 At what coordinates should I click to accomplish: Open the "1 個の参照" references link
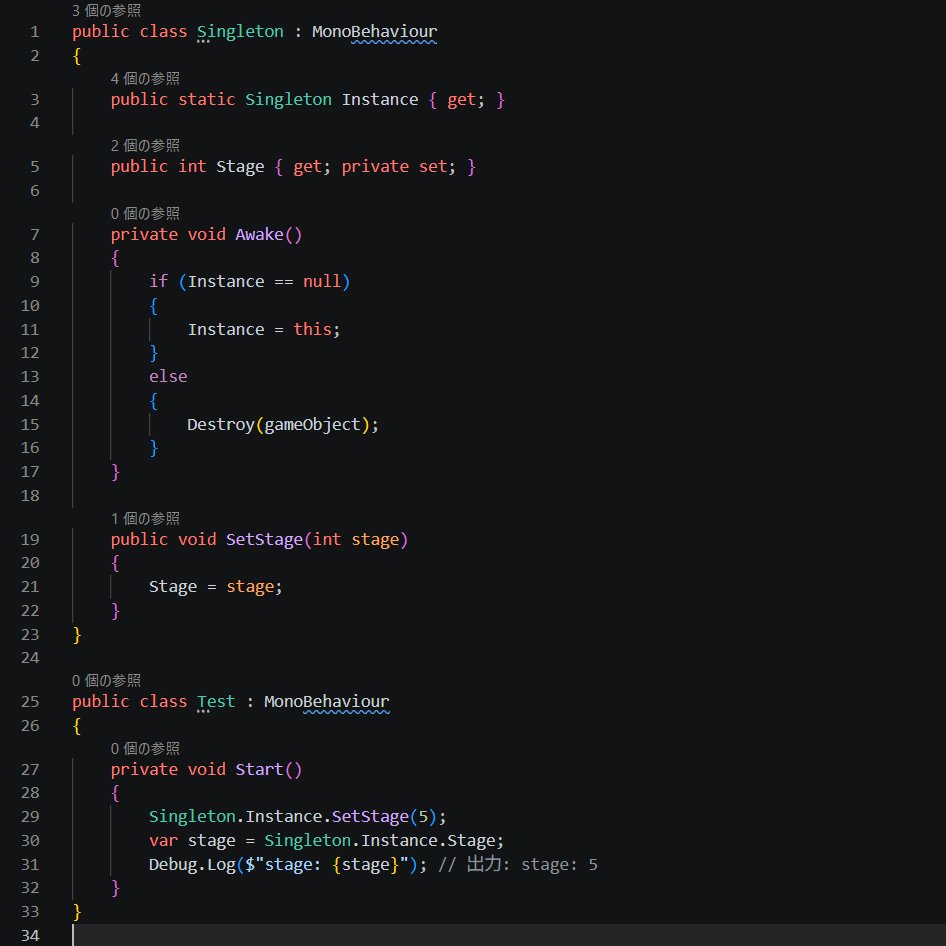(145, 518)
